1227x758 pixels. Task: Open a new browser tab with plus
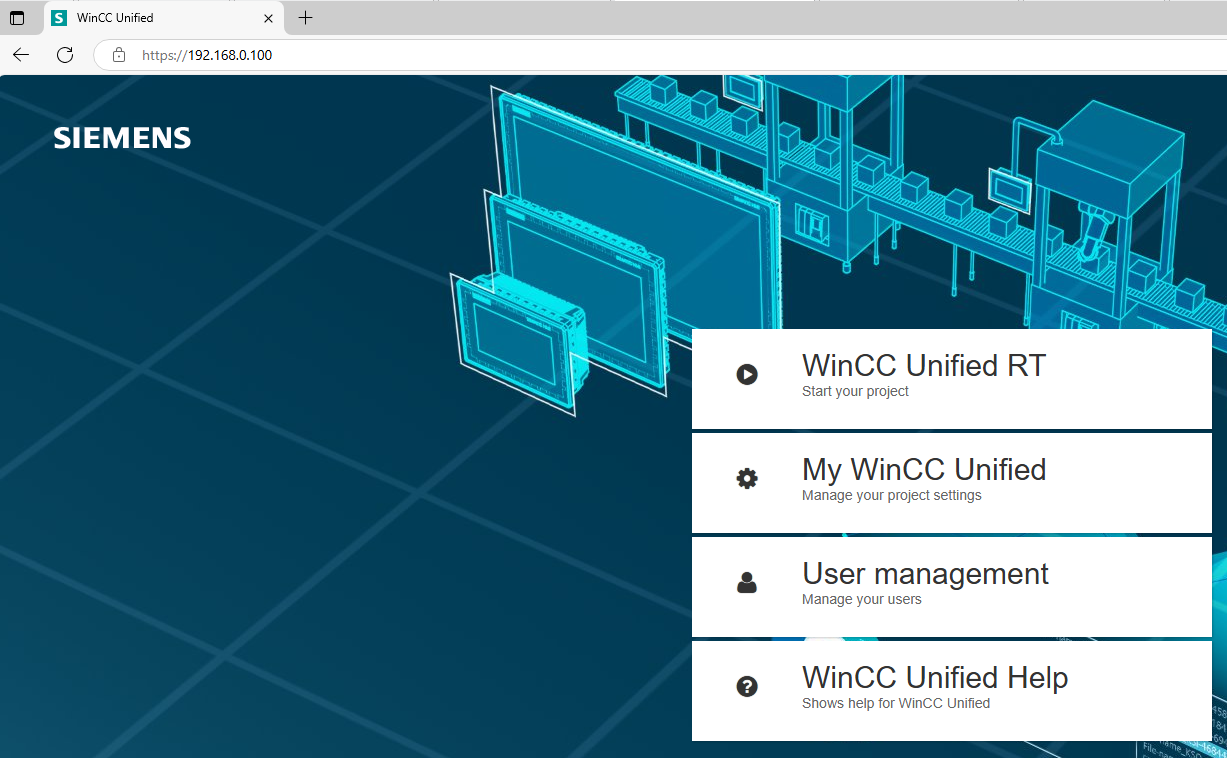[306, 18]
